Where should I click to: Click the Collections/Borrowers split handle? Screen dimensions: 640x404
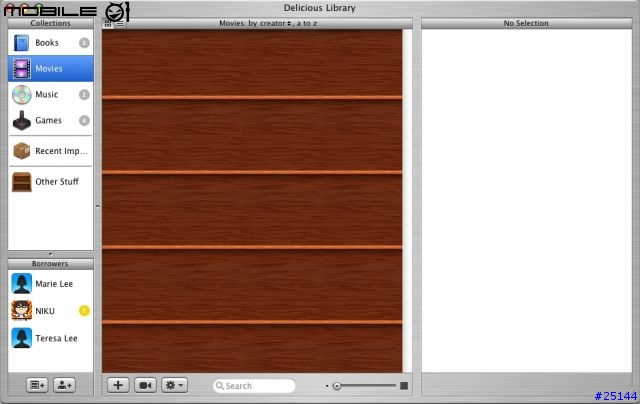click(x=51, y=254)
